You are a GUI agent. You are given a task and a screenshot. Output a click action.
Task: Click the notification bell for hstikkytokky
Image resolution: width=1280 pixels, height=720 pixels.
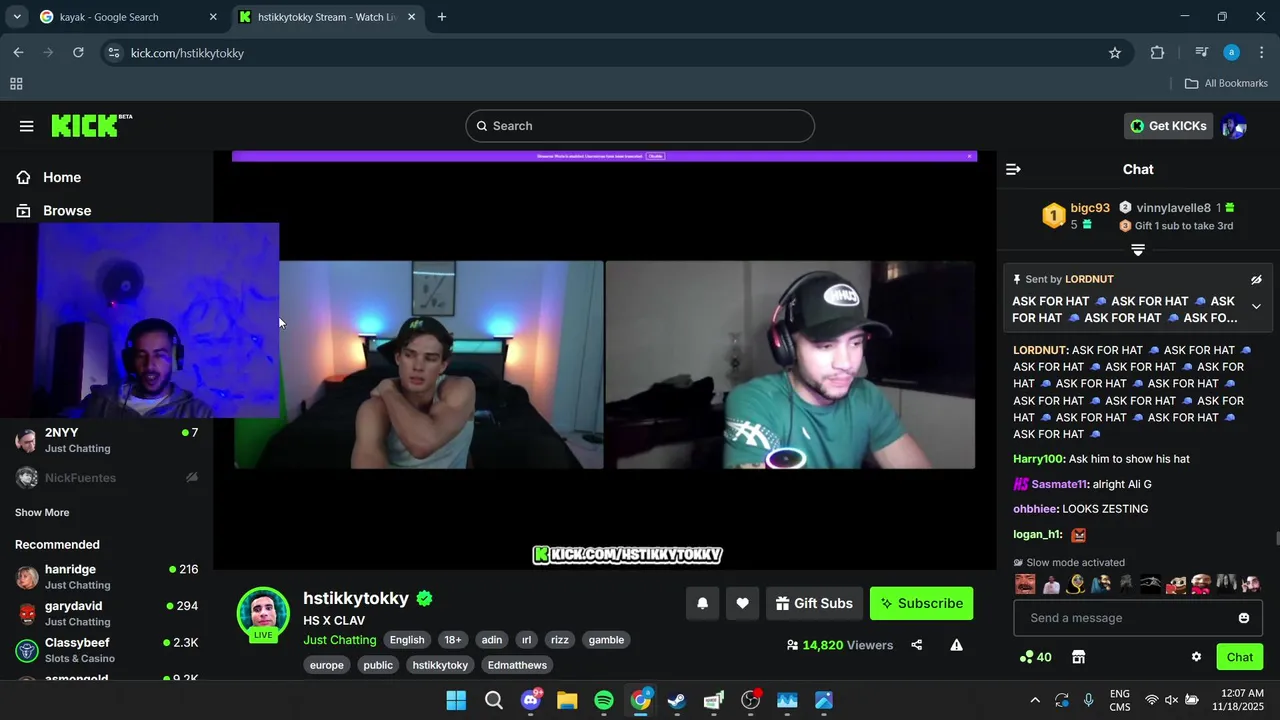702,603
